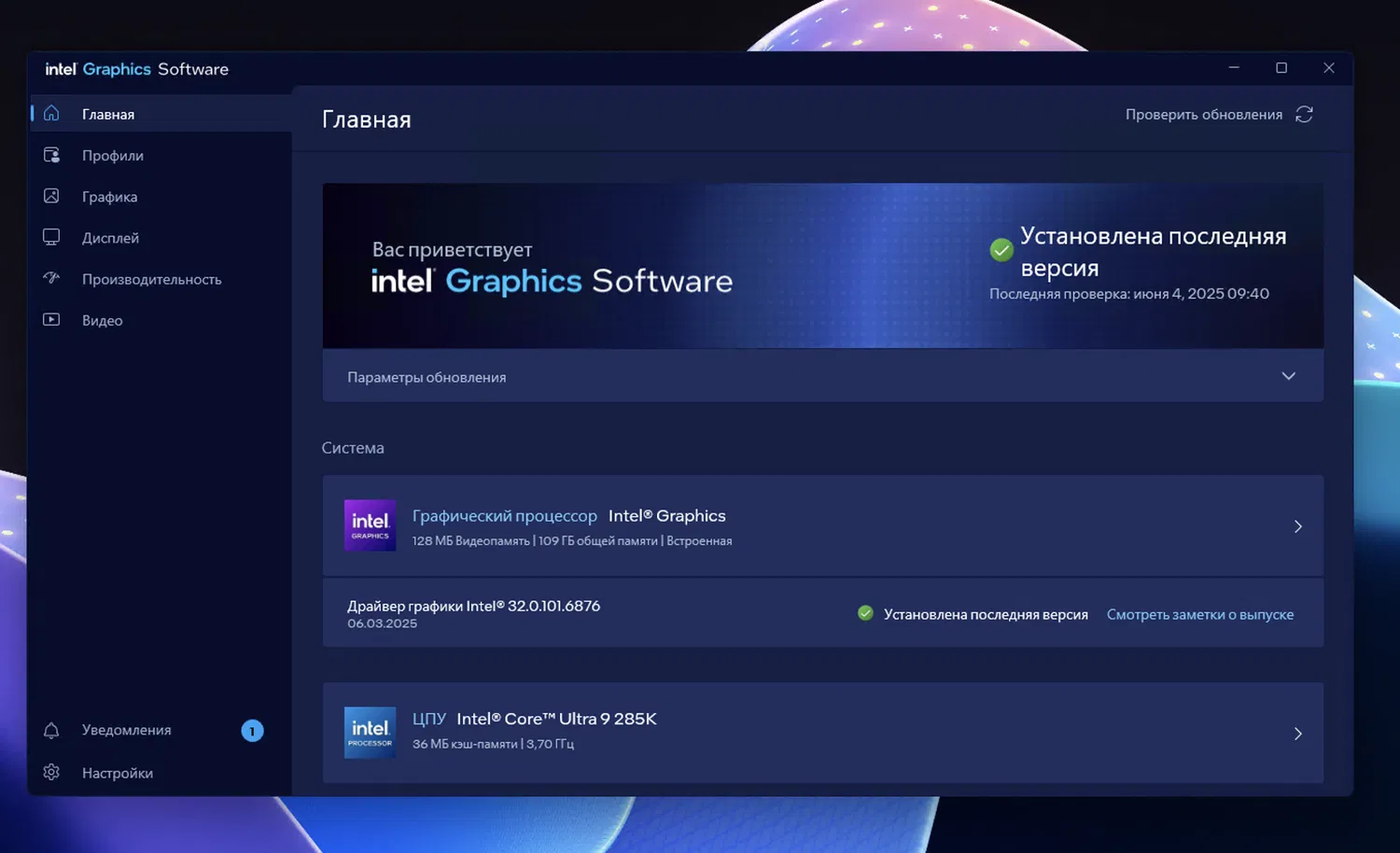Open CPU details via the ЦПУ row chevron
The height and width of the screenshot is (853, 1400).
(x=1298, y=734)
